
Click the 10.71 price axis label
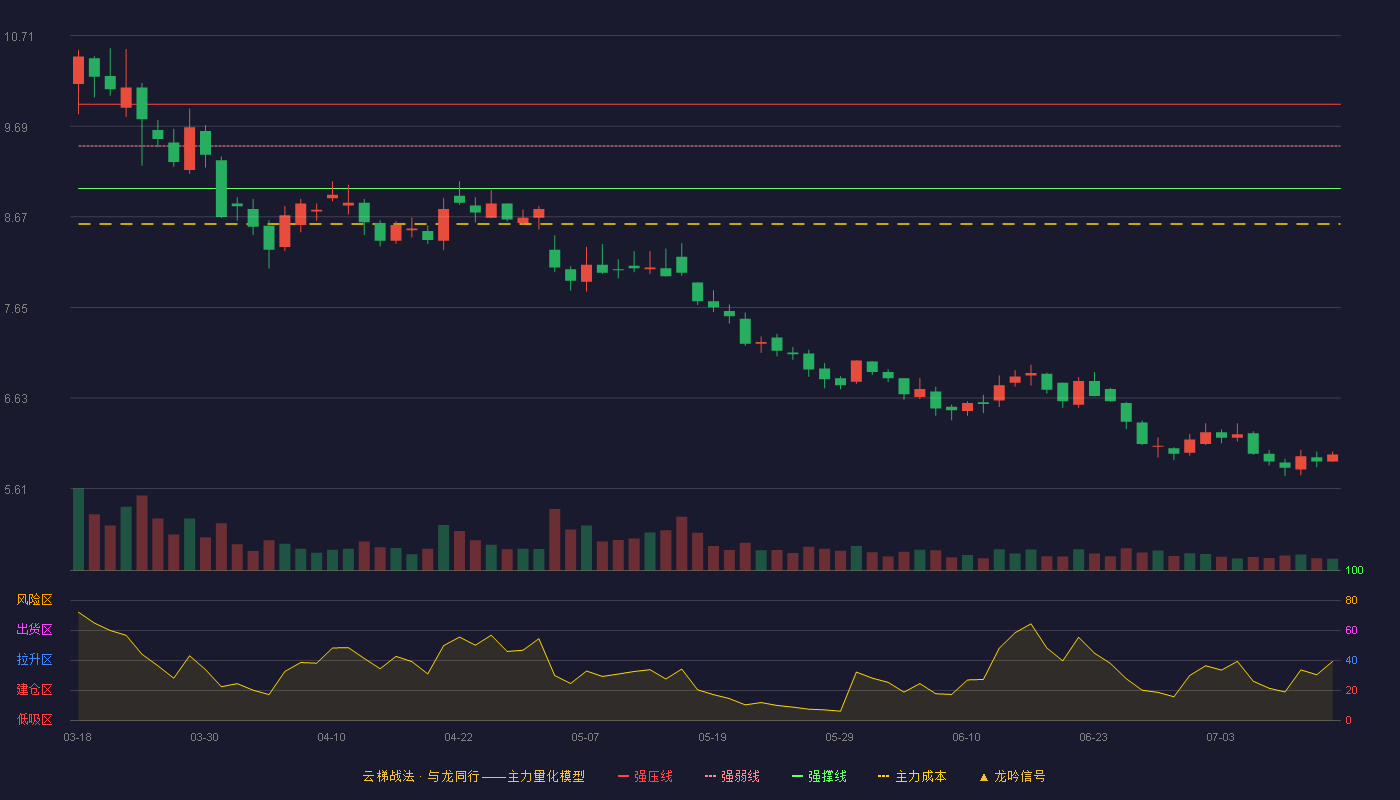18,37
